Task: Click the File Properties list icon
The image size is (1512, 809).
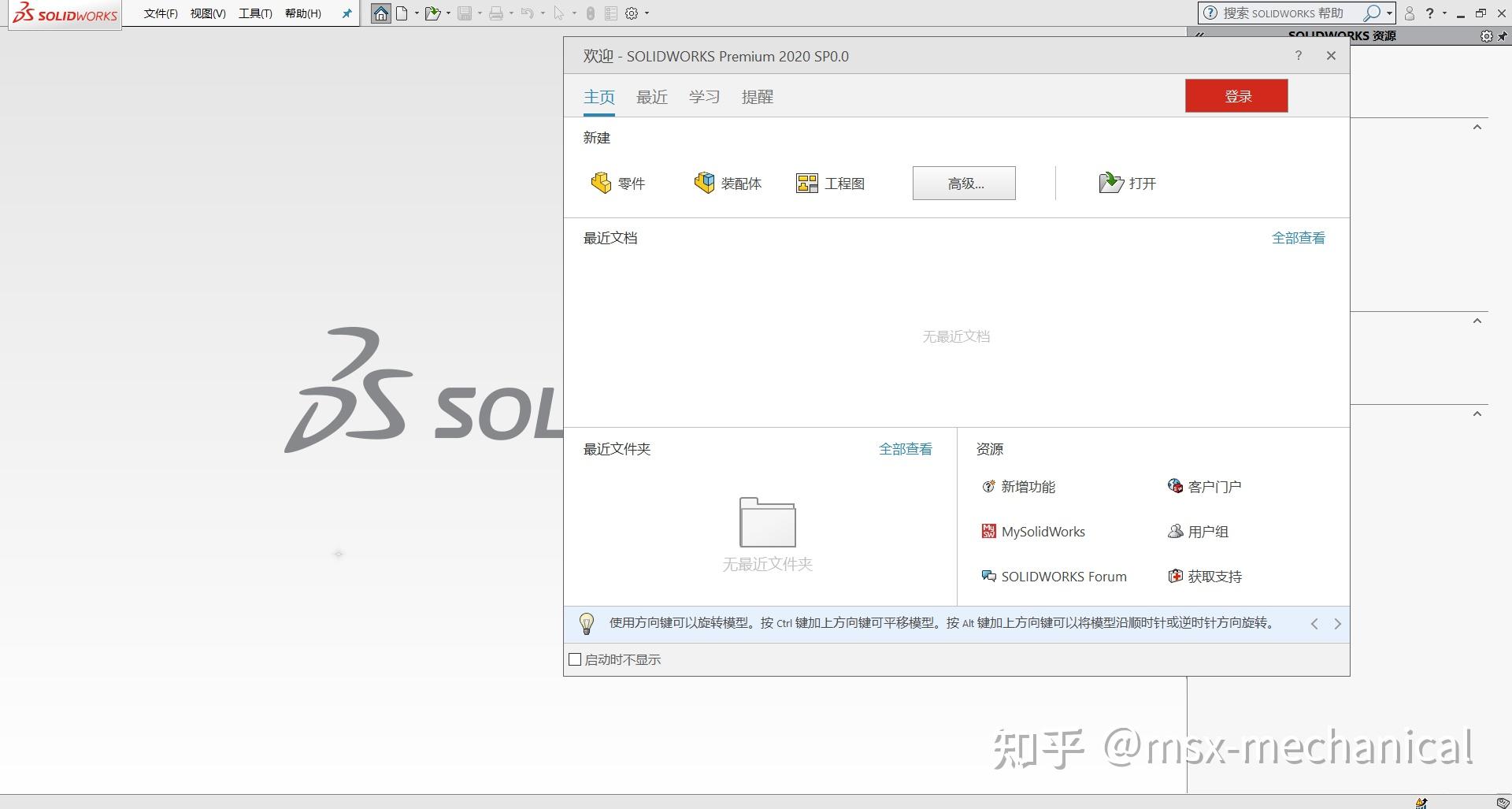Action: click(x=611, y=13)
